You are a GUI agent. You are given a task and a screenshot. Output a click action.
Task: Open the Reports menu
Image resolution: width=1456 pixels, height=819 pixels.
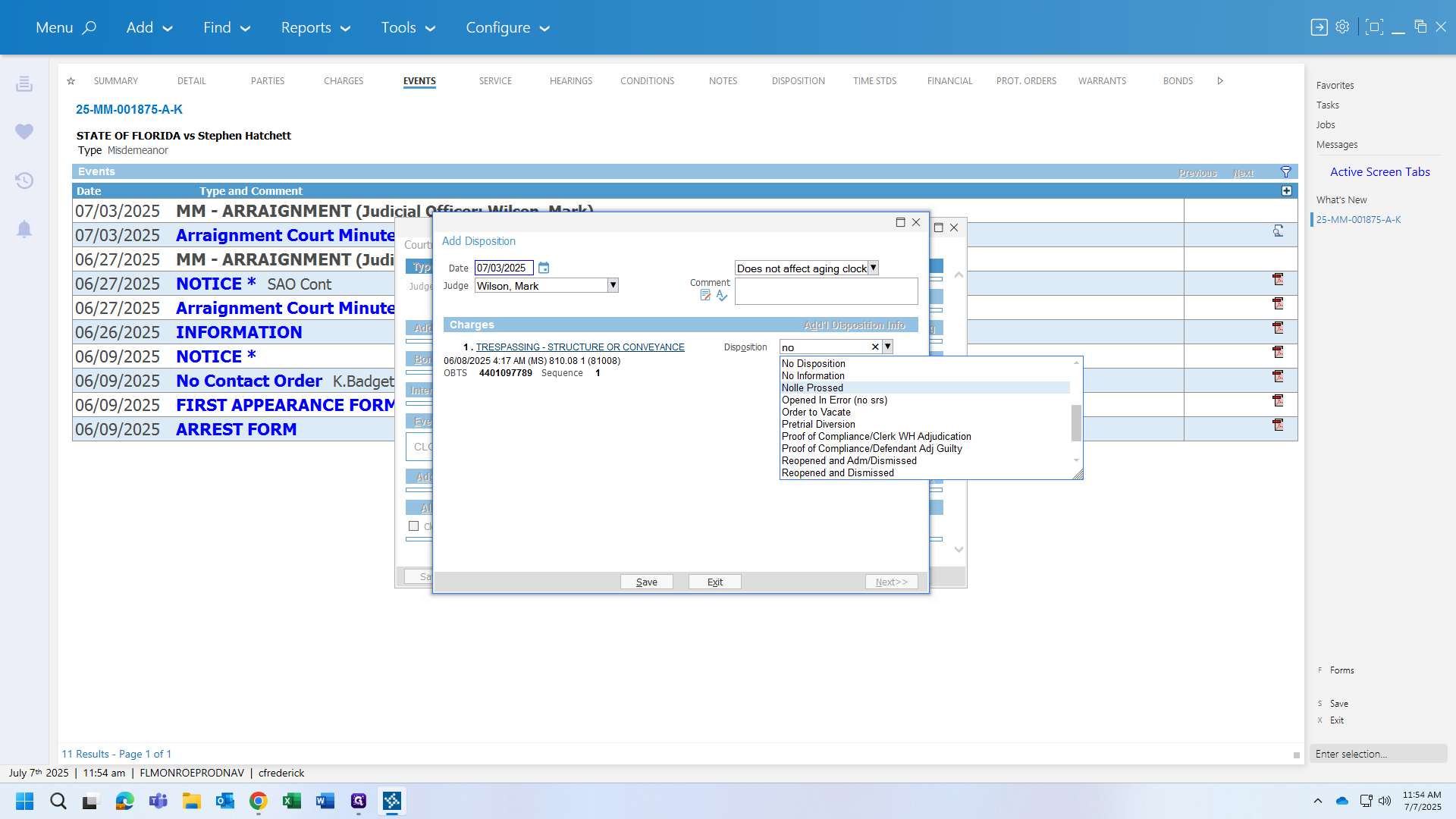point(315,27)
